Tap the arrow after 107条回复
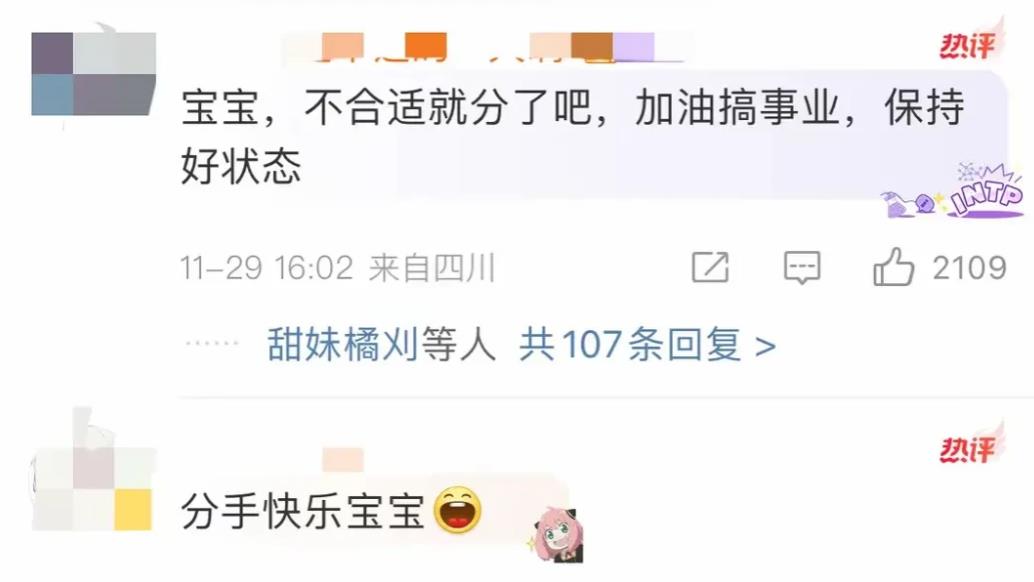Image resolution: width=1034 pixels, height=582 pixels. click(x=765, y=345)
